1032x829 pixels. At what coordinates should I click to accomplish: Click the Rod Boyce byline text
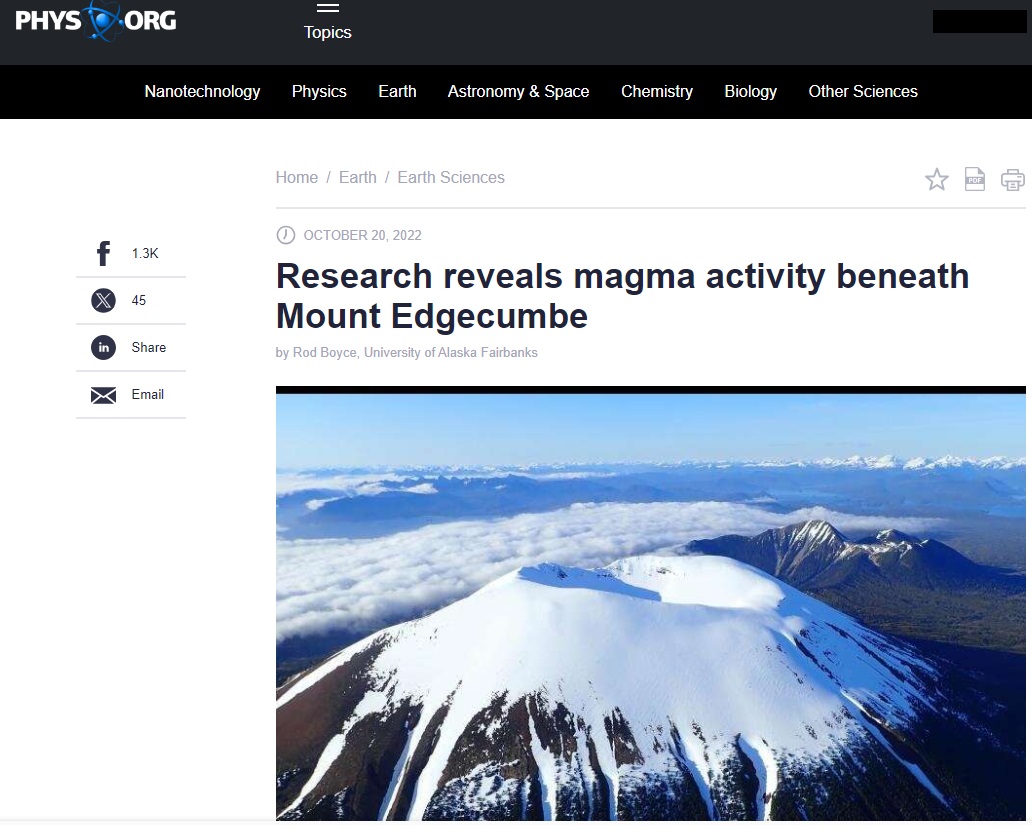[x=406, y=353]
